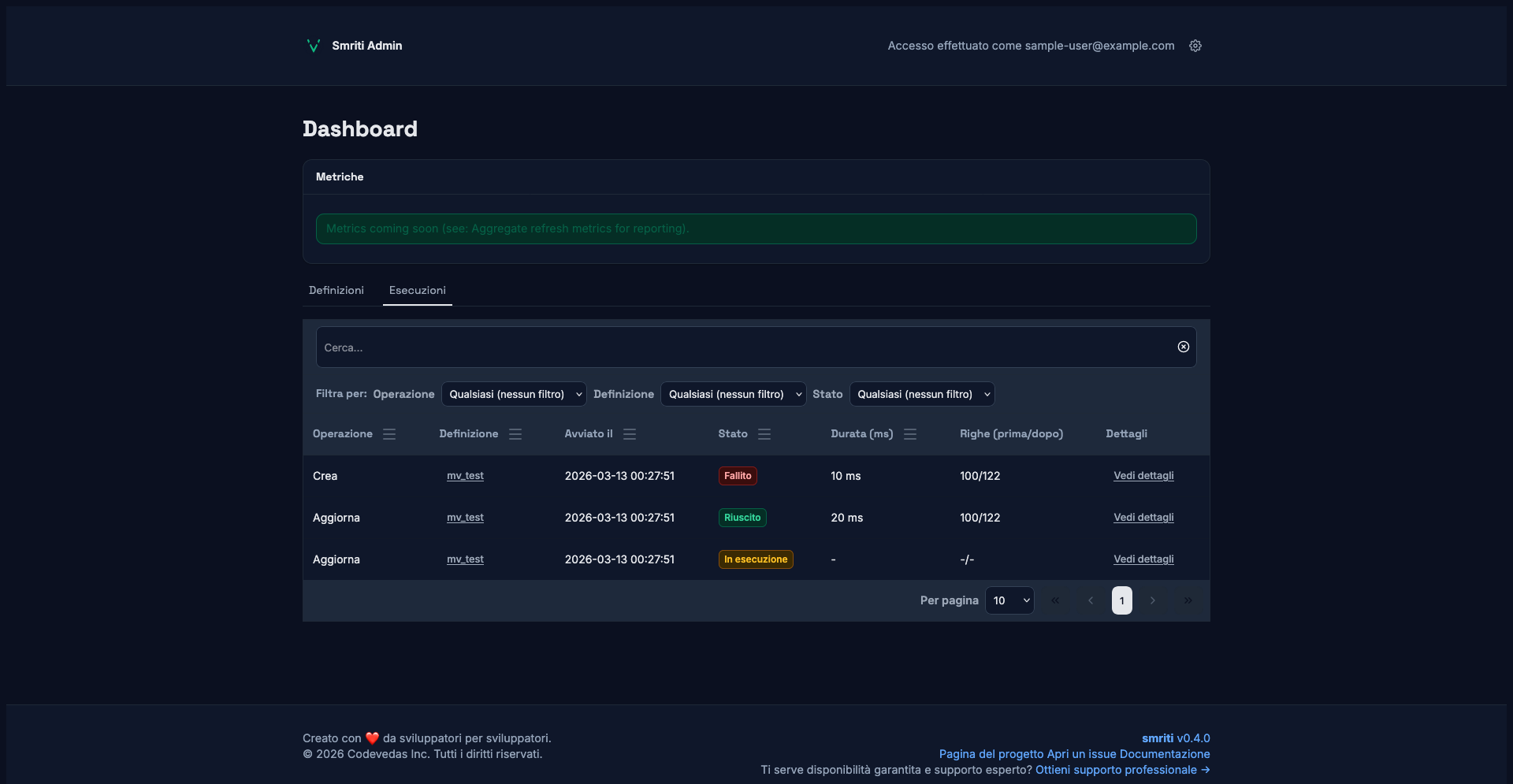Clear the search field with the X icon
Viewport: 1513px width, 784px height.
click(x=1183, y=347)
